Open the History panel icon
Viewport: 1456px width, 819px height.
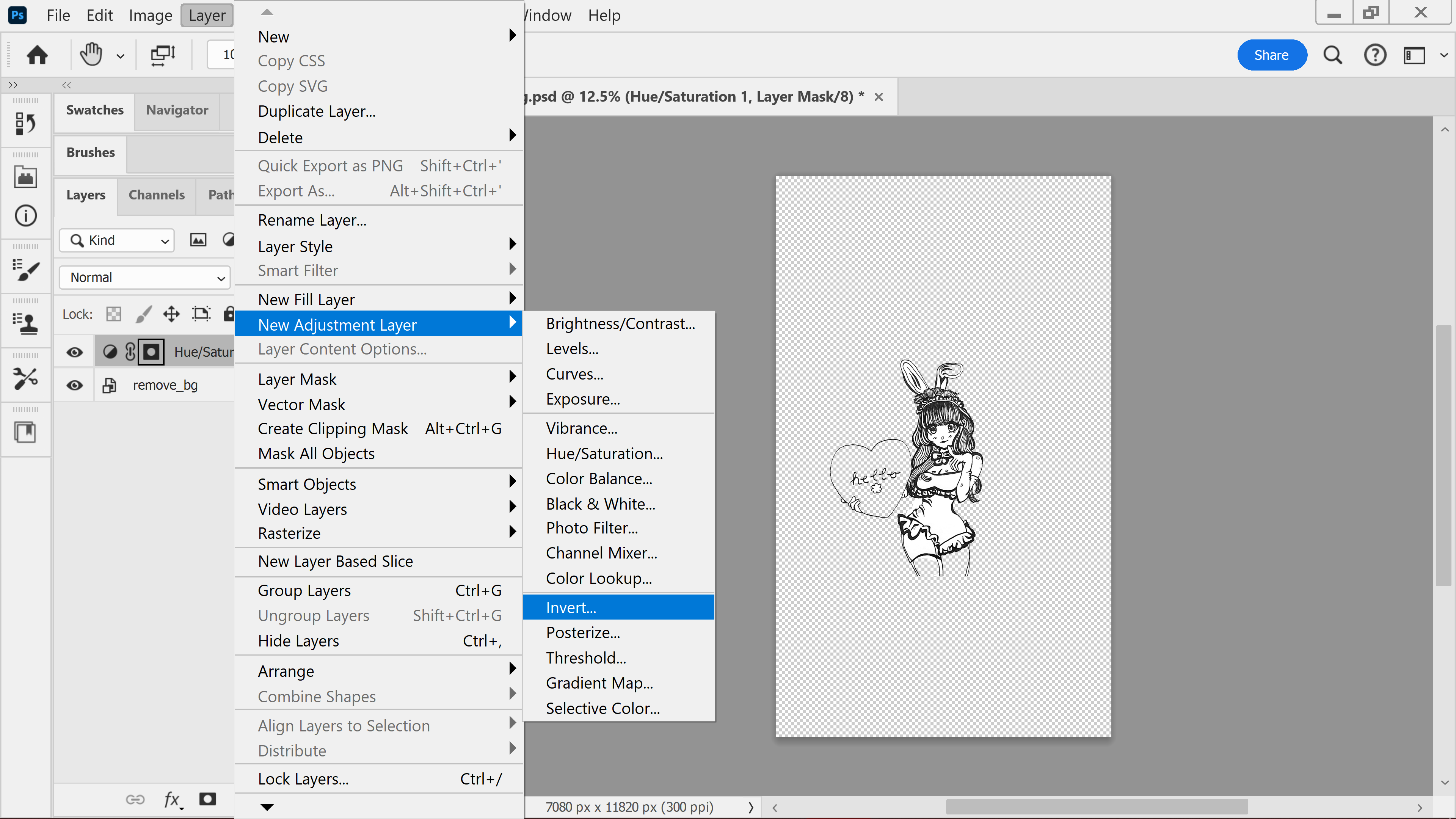click(25, 123)
